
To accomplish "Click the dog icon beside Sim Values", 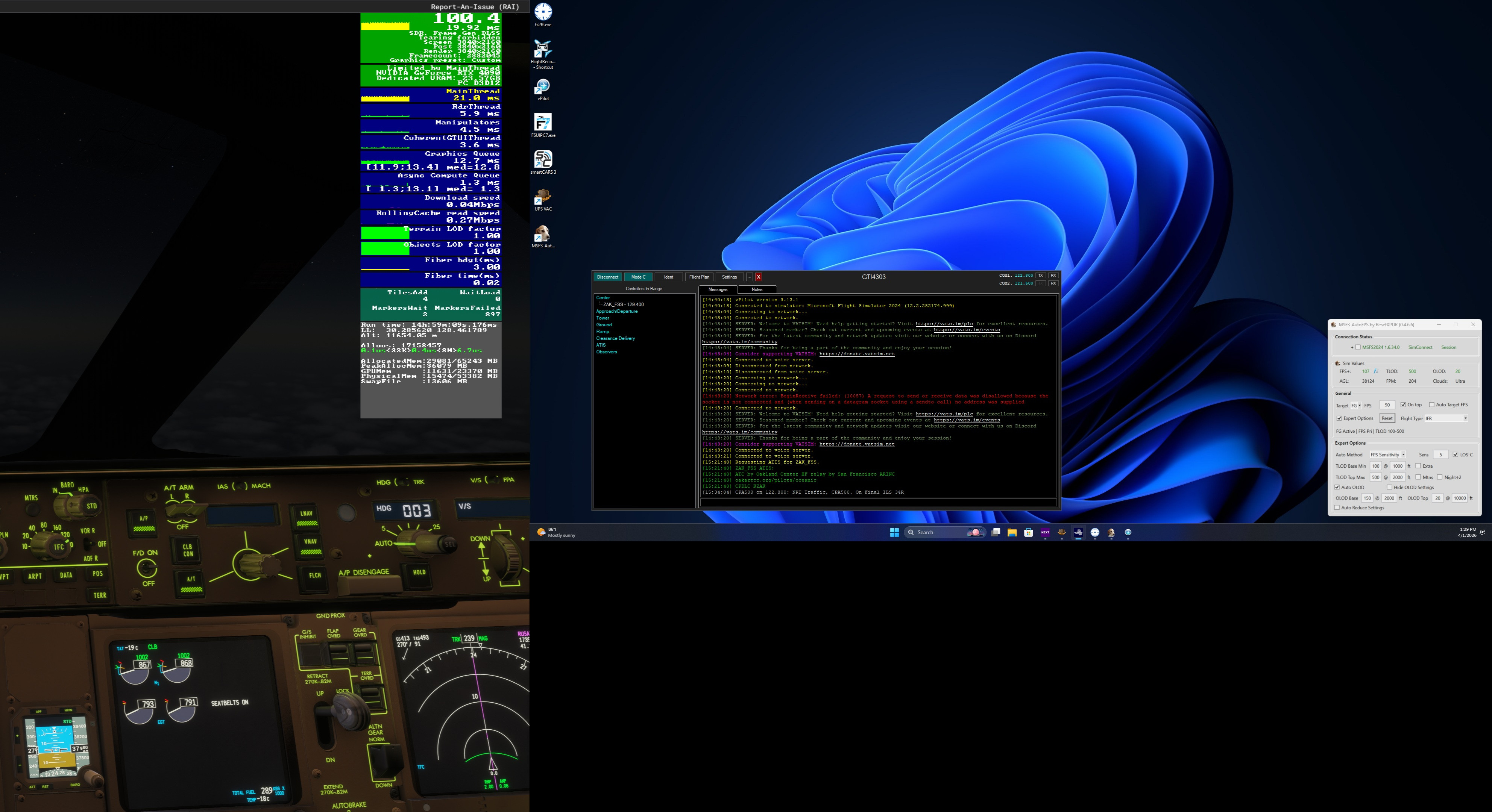I will tap(1338, 364).
